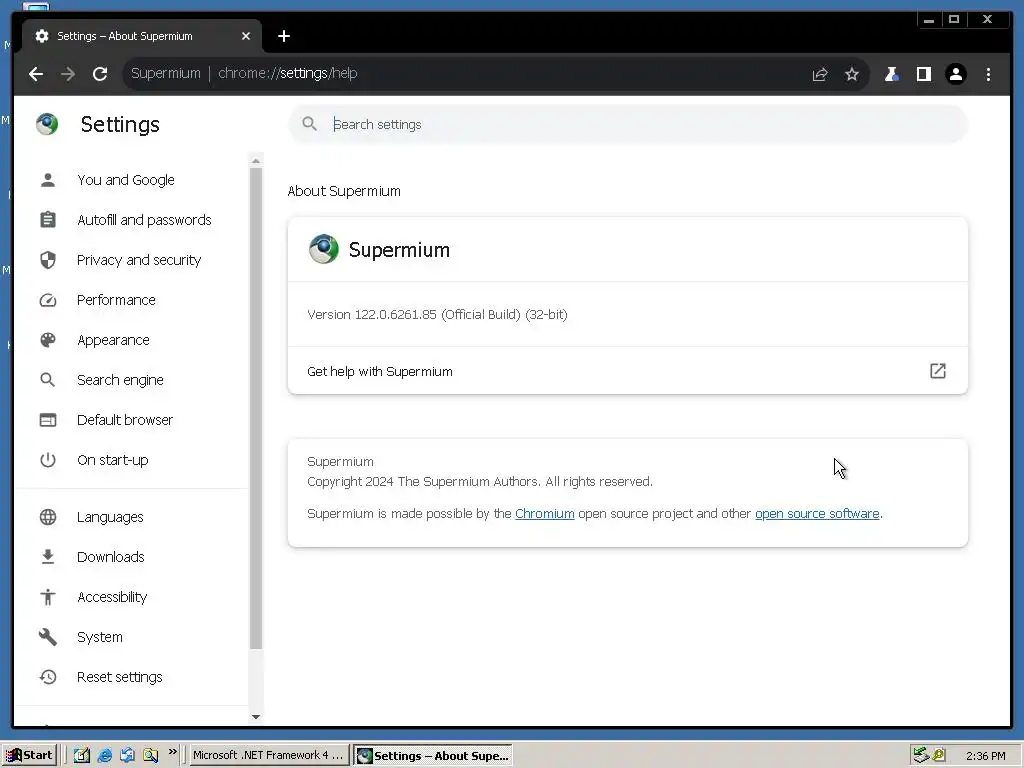This screenshot has height=768, width=1024.
Task: Click the You and Google person icon
Action: pos(48,180)
